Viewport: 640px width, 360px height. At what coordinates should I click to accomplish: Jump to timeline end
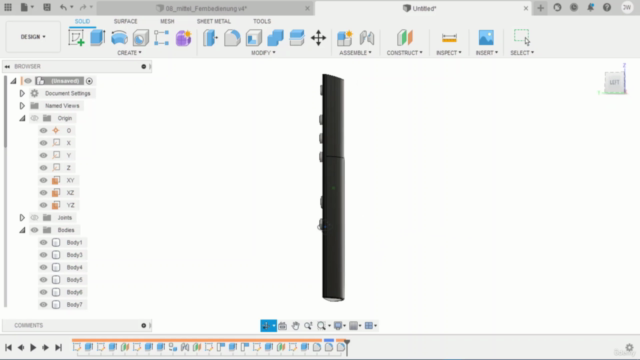[58, 347]
